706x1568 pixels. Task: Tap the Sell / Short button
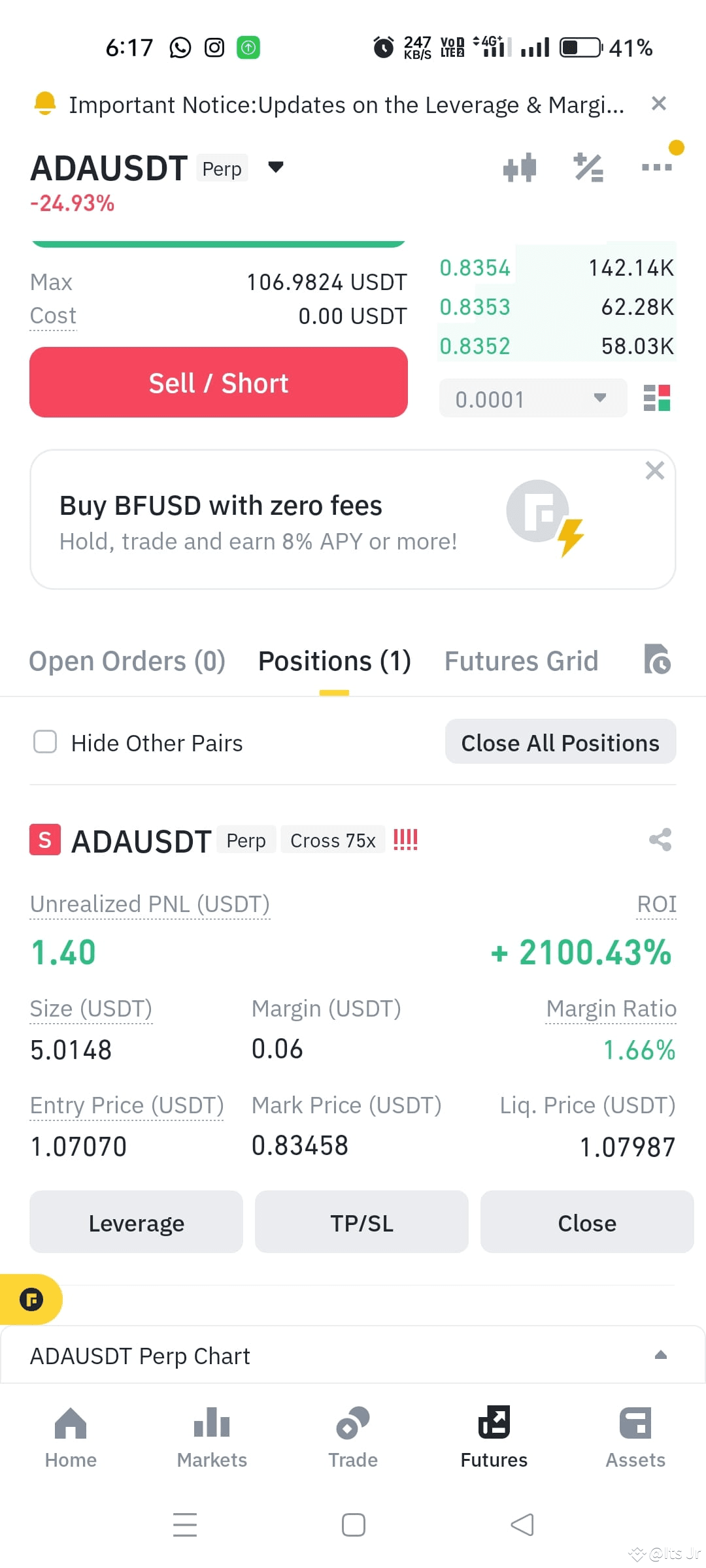[218, 382]
